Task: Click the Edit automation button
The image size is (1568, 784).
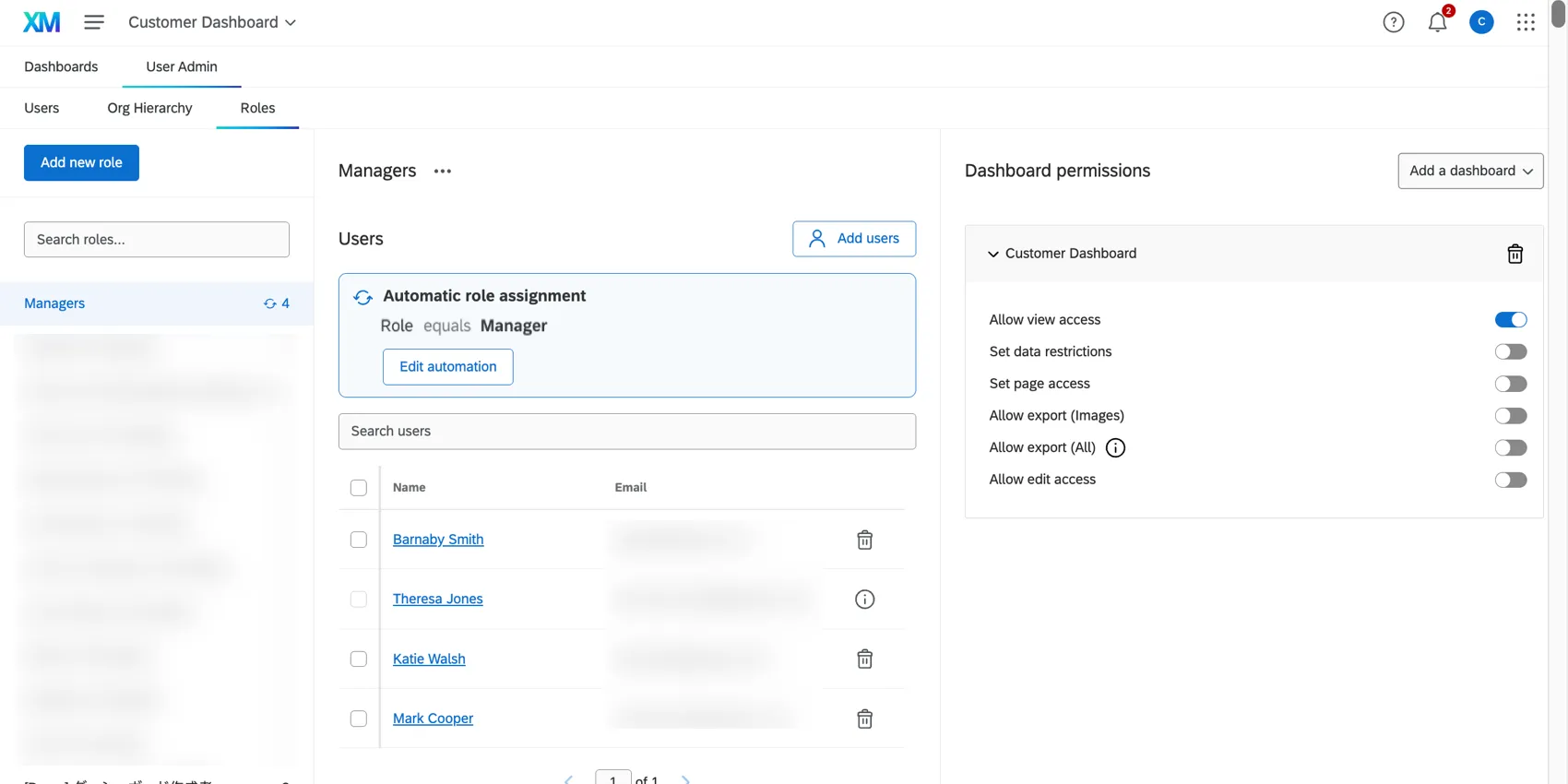Action: 448,367
